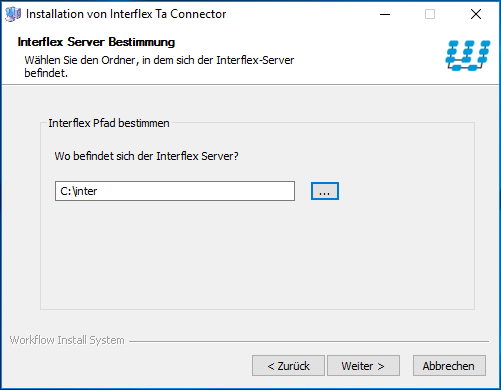Click the separator line beside Workflow Install System
The image size is (501, 390).
click(x=309, y=341)
